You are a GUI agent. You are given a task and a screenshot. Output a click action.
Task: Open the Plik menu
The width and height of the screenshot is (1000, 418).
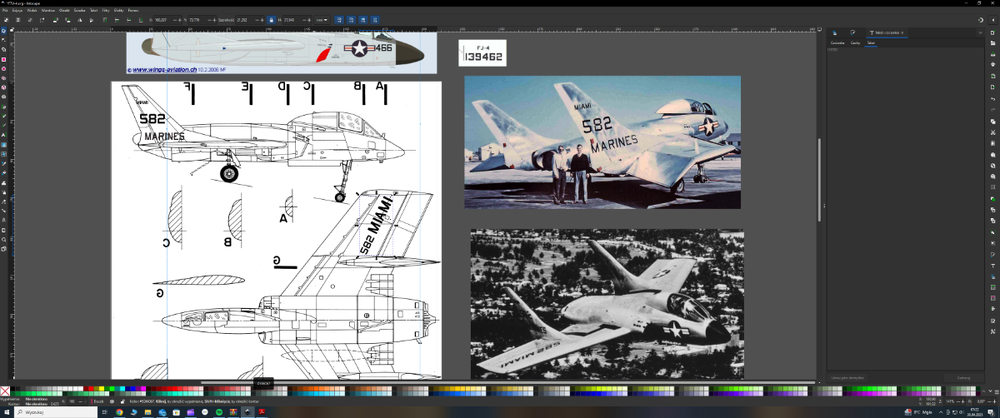5,10
